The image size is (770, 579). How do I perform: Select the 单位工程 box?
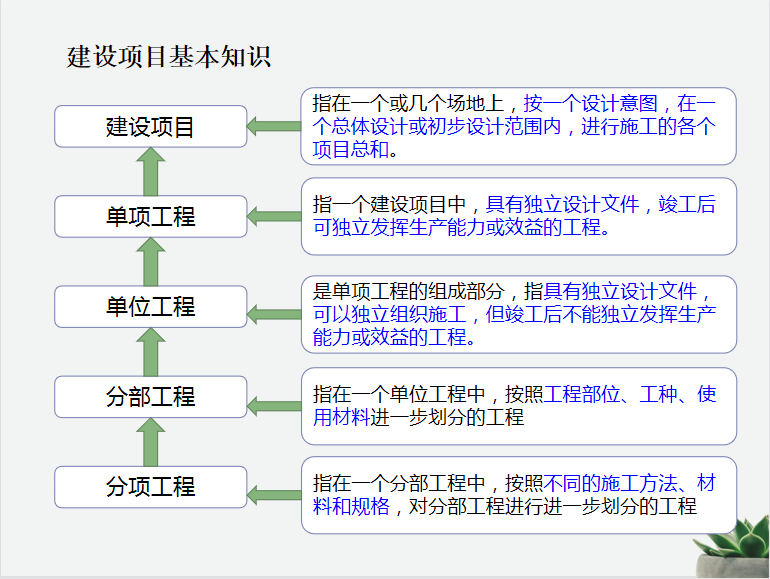pyautogui.click(x=151, y=306)
